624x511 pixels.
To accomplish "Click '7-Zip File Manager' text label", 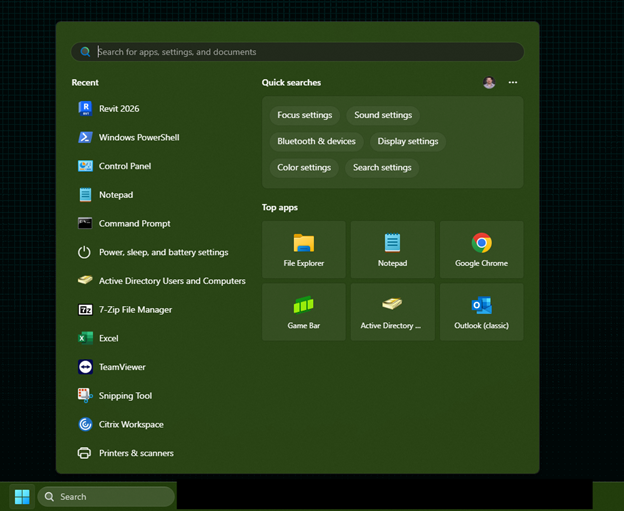I will point(135,310).
